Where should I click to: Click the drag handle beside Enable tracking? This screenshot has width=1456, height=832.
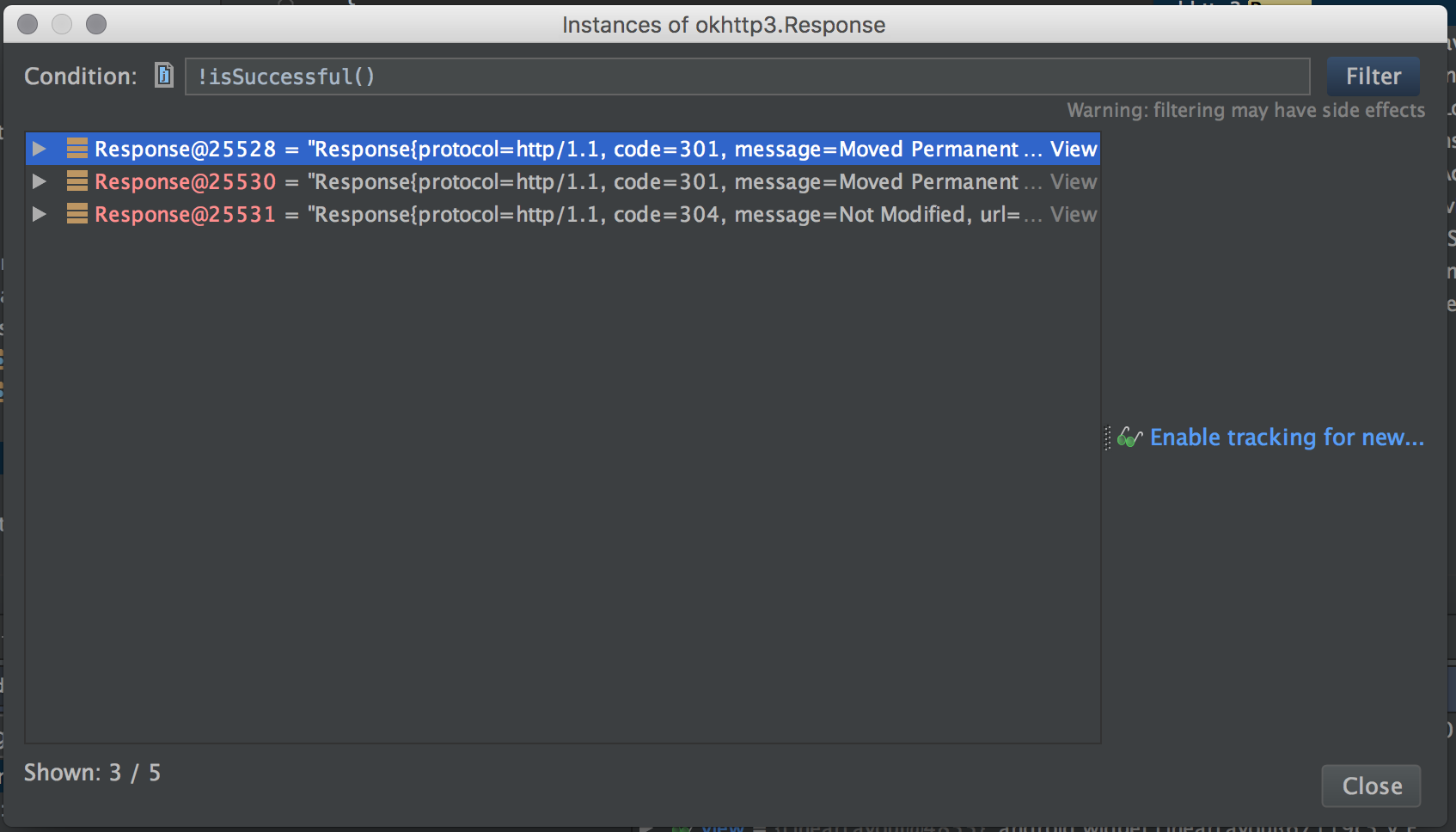(1107, 437)
